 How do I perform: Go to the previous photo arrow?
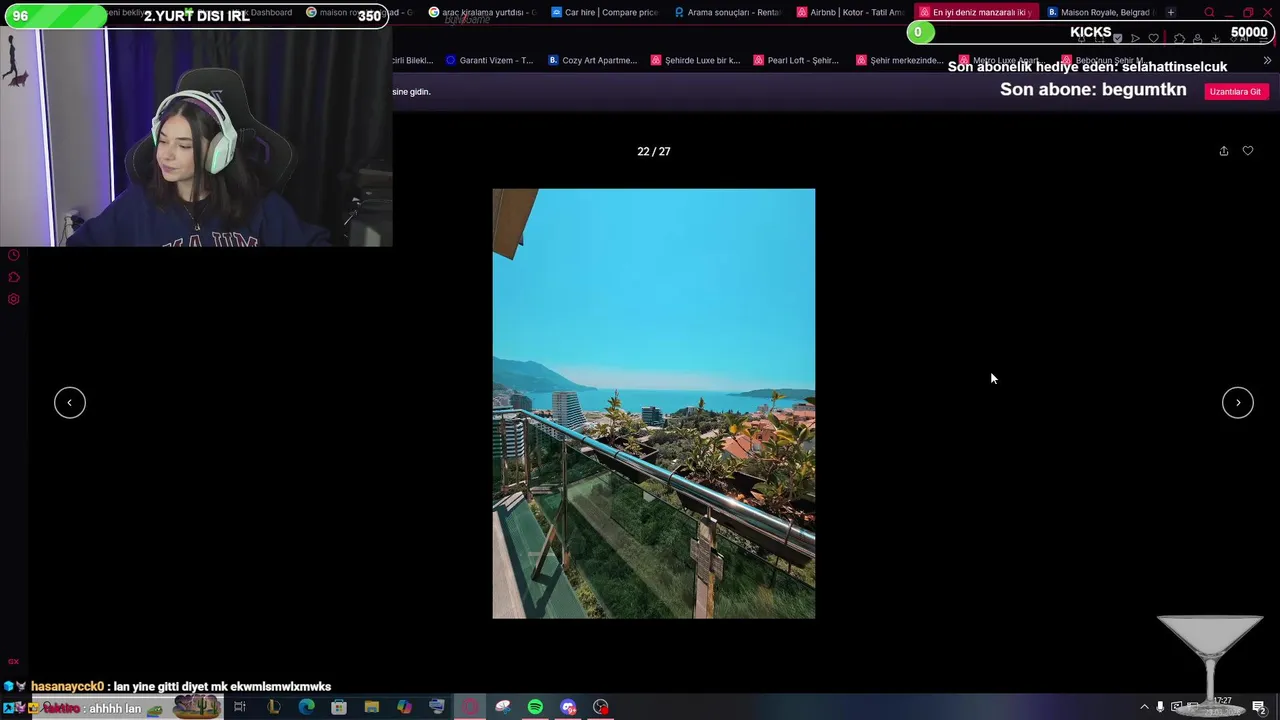point(70,402)
